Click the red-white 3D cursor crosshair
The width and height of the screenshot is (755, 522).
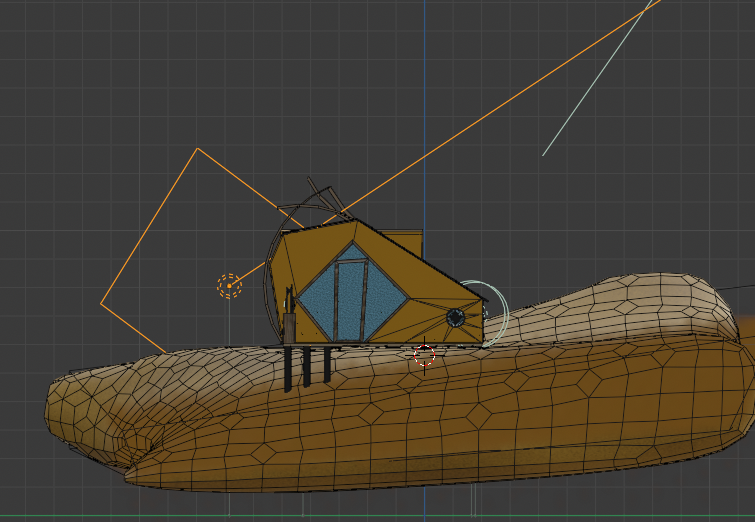424,355
